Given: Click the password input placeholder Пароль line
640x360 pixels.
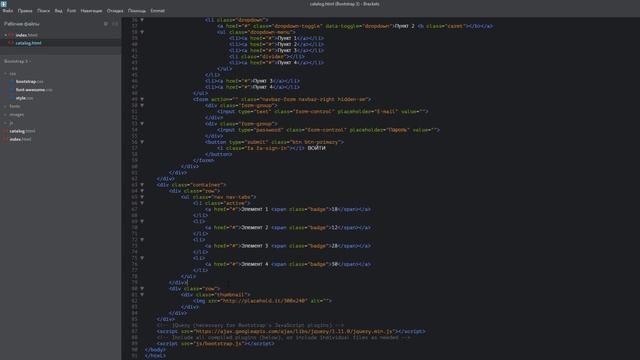Looking at the screenshot, I should click(x=329, y=130).
